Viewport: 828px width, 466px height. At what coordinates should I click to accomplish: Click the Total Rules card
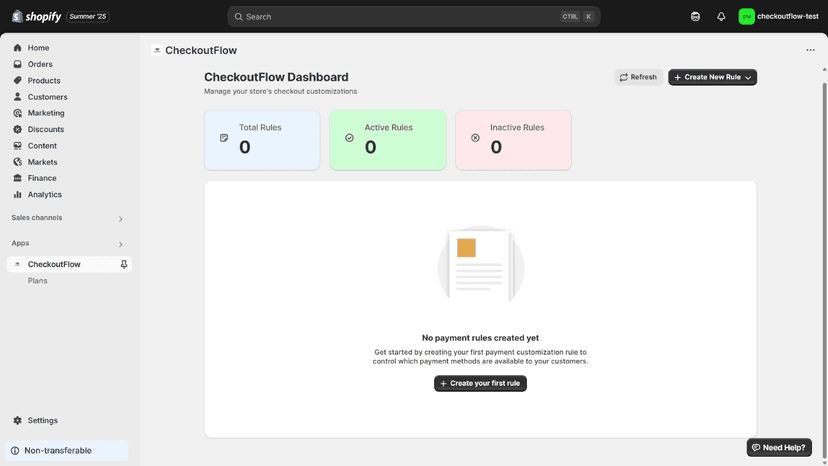(262, 140)
